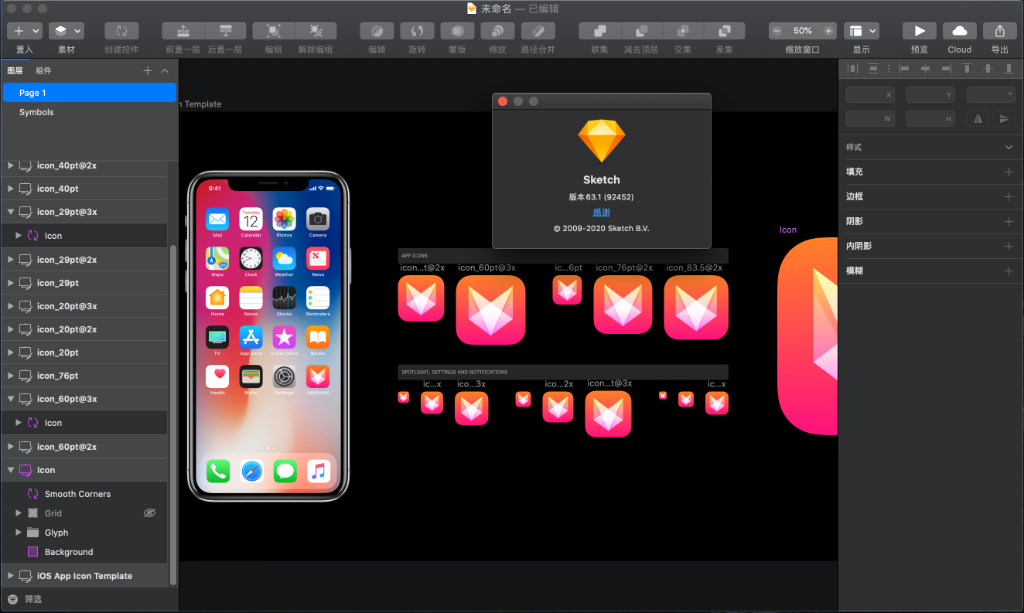Click the X position field

[x=870, y=95]
